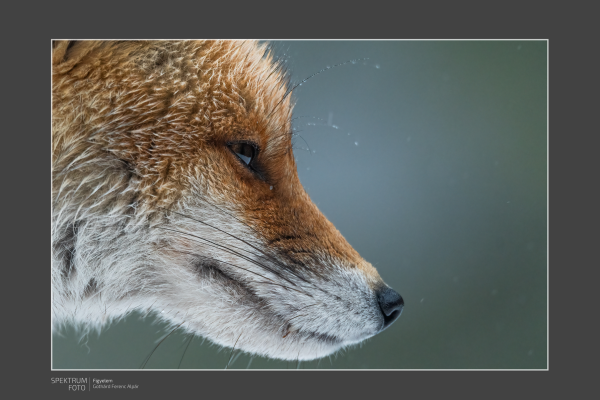Click the dark gray margin left of the photo
The height and width of the screenshot is (400, 600).
coord(25,200)
